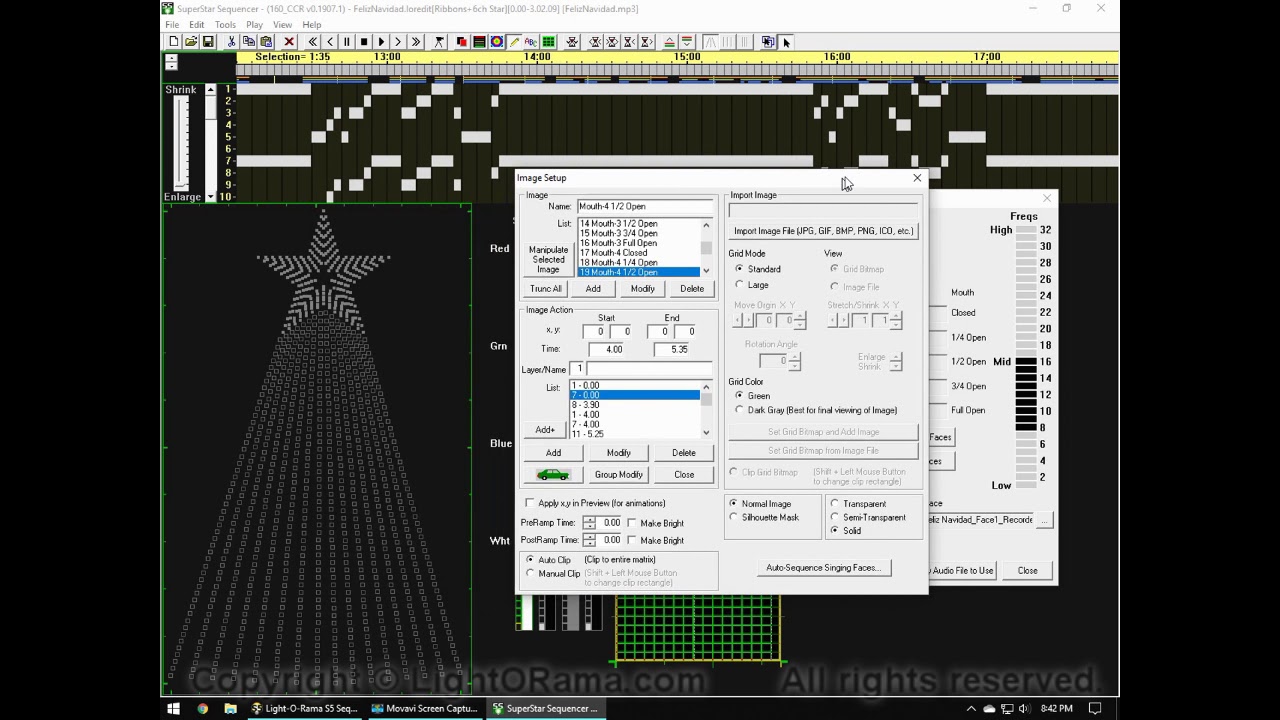Click Auto-Sequence Singing Faces button

(823, 568)
